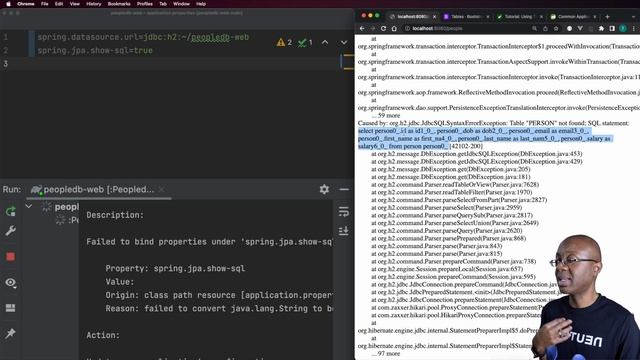The width and height of the screenshot is (640, 360).
Task: Click the 'Caused by: org.h2.jdbc' error line
Action: [493, 123]
